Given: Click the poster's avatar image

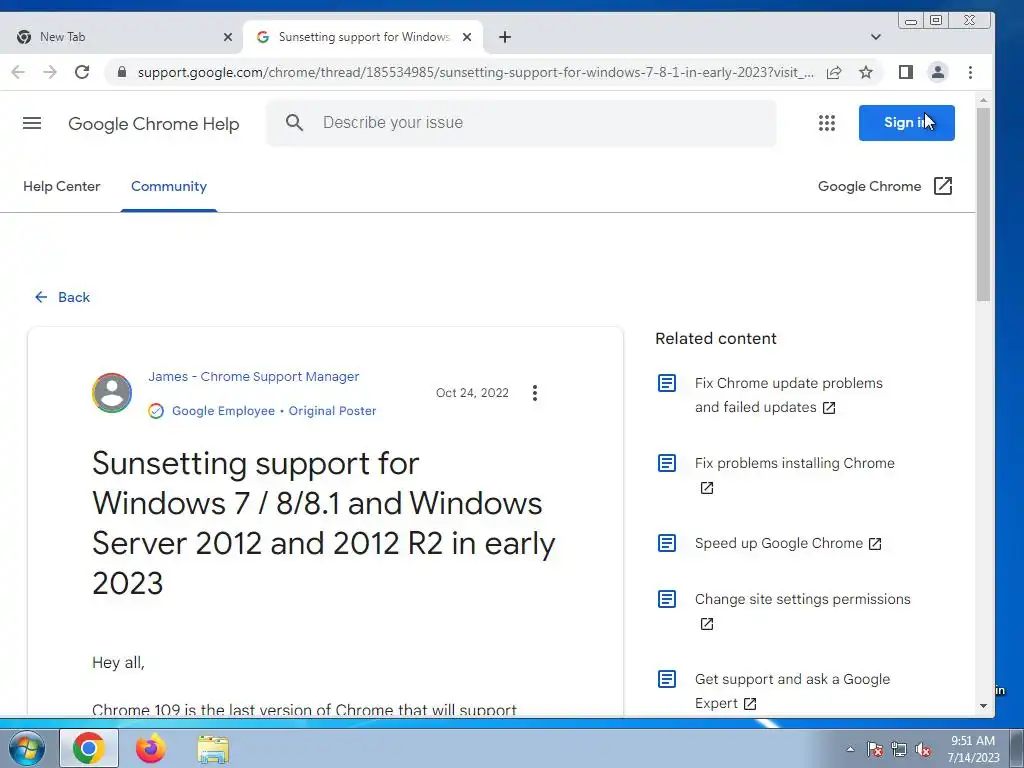Looking at the screenshot, I should pos(112,392).
